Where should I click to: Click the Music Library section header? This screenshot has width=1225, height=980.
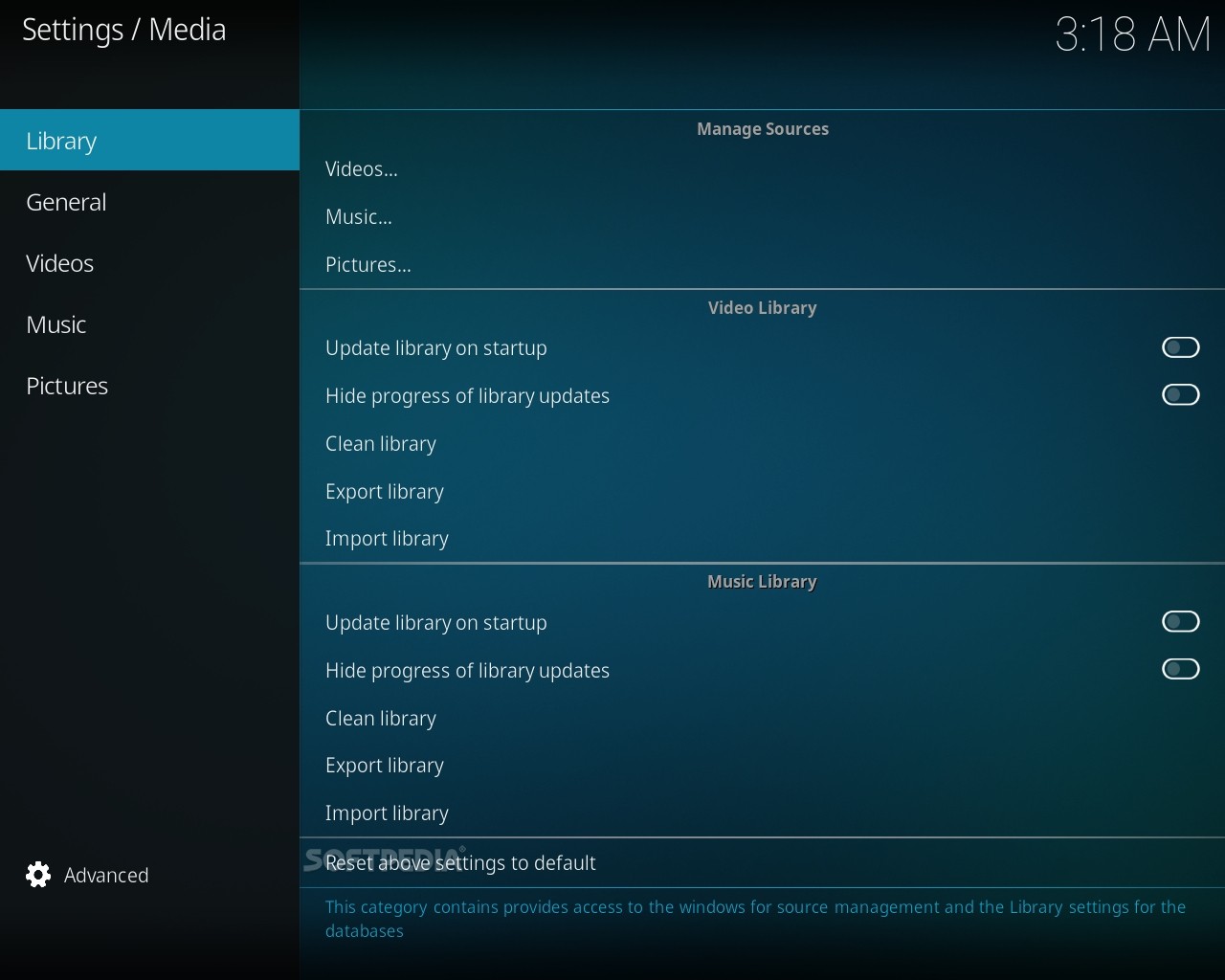[763, 582]
